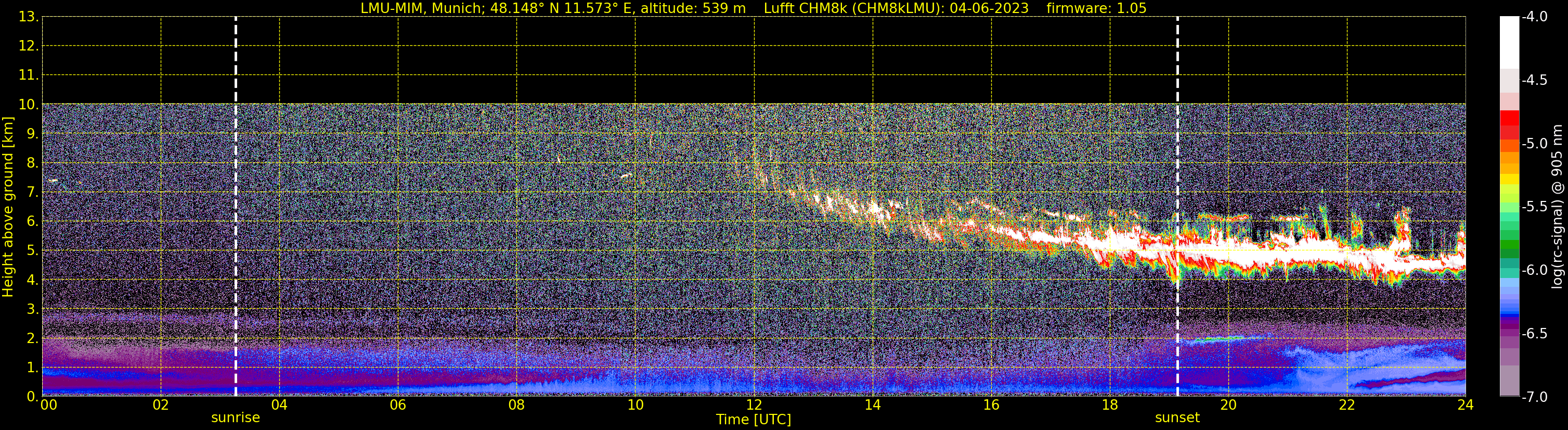This screenshot has height=430, width=1568.
Task: Click the x-axis tick label 24
Action: coord(1466,406)
